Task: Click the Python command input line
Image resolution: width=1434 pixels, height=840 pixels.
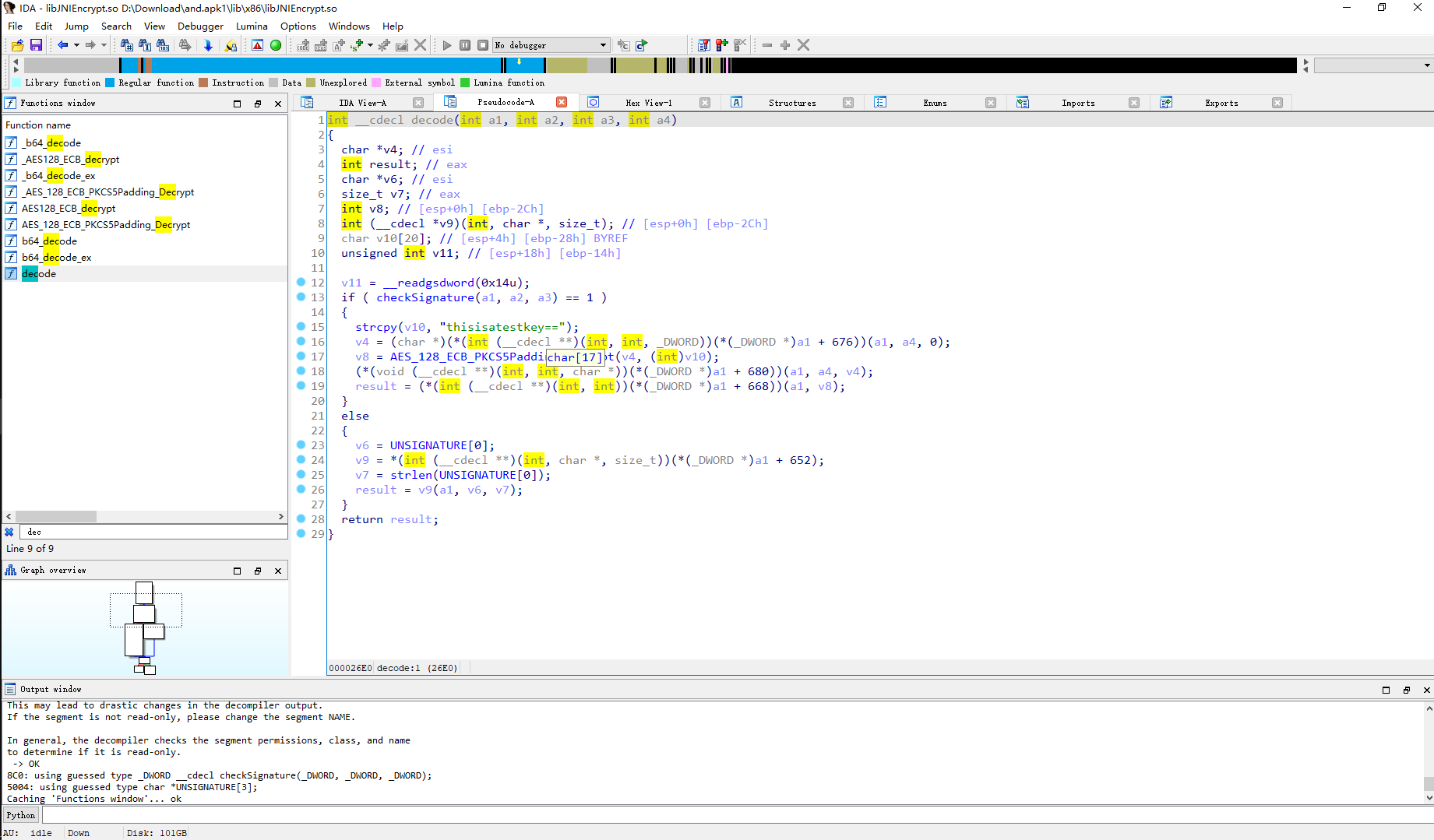Action: [737, 815]
